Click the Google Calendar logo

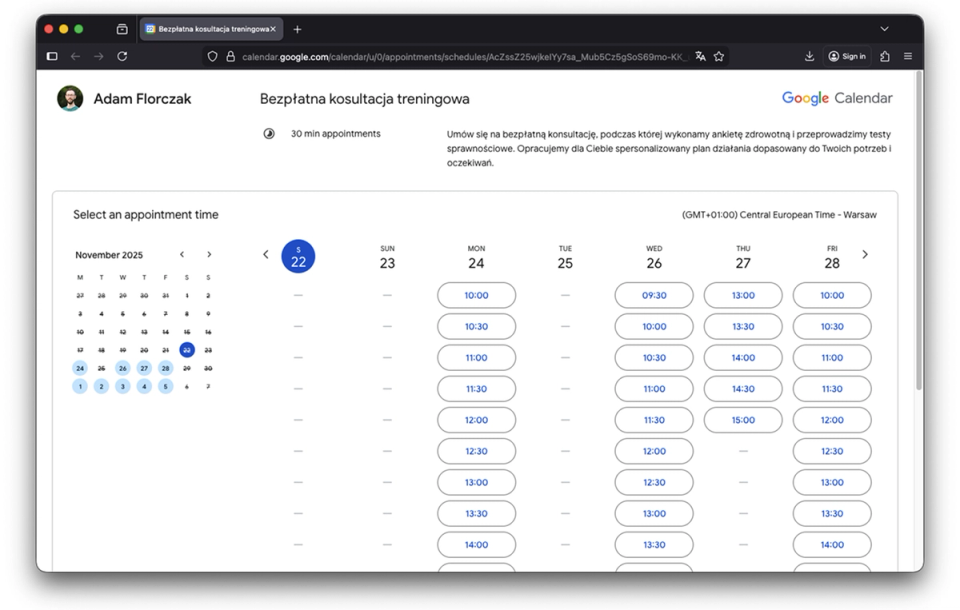[x=837, y=98]
